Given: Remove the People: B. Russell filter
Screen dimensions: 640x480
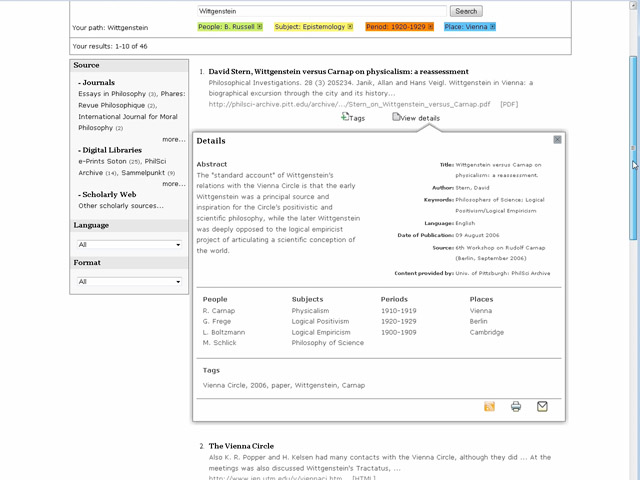Looking at the screenshot, I should pos(260,27).
